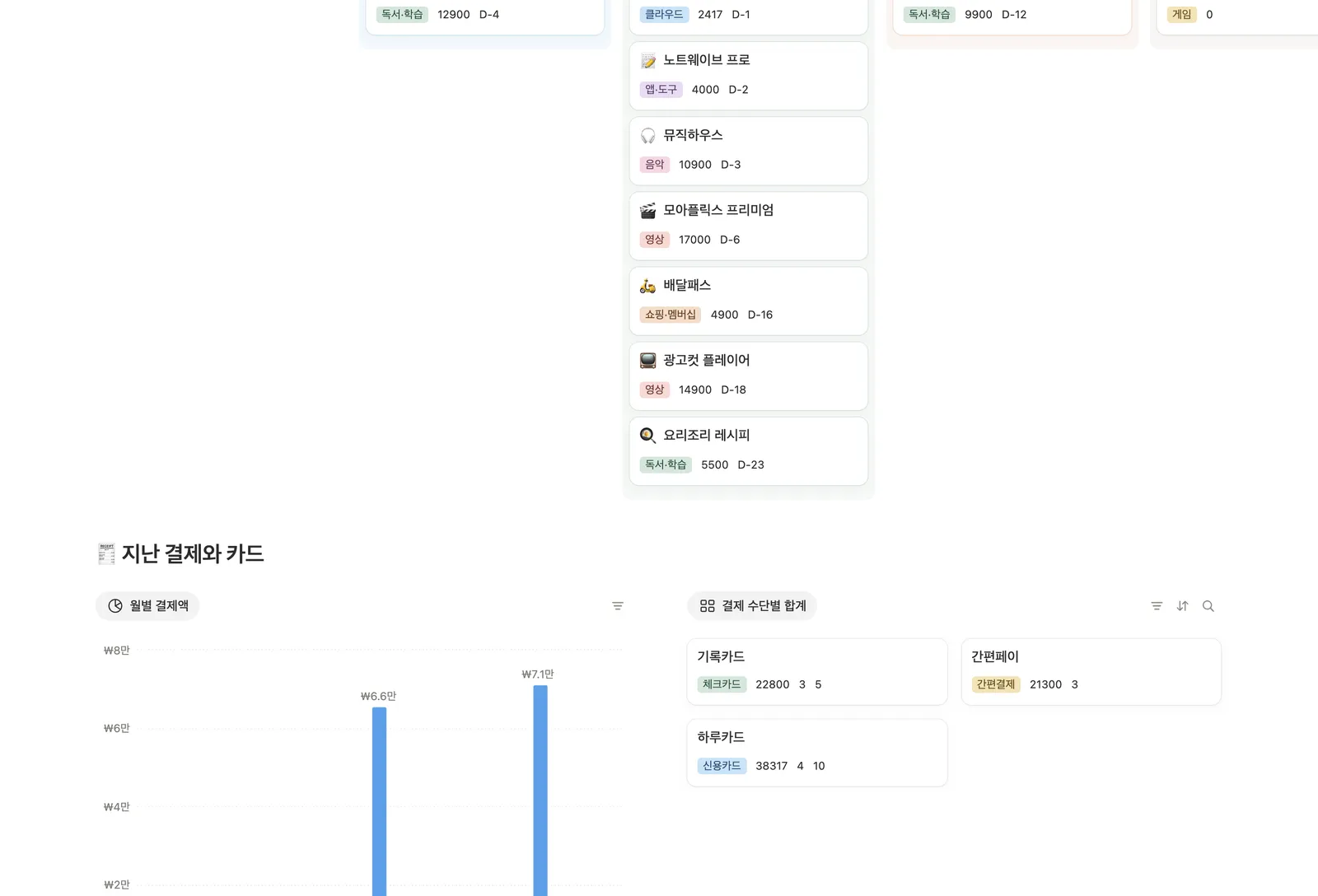The image size is (1318, 896).
Task: Click the gallery grid icon in 결제 수단별 합계
Action: pos(708,606)
